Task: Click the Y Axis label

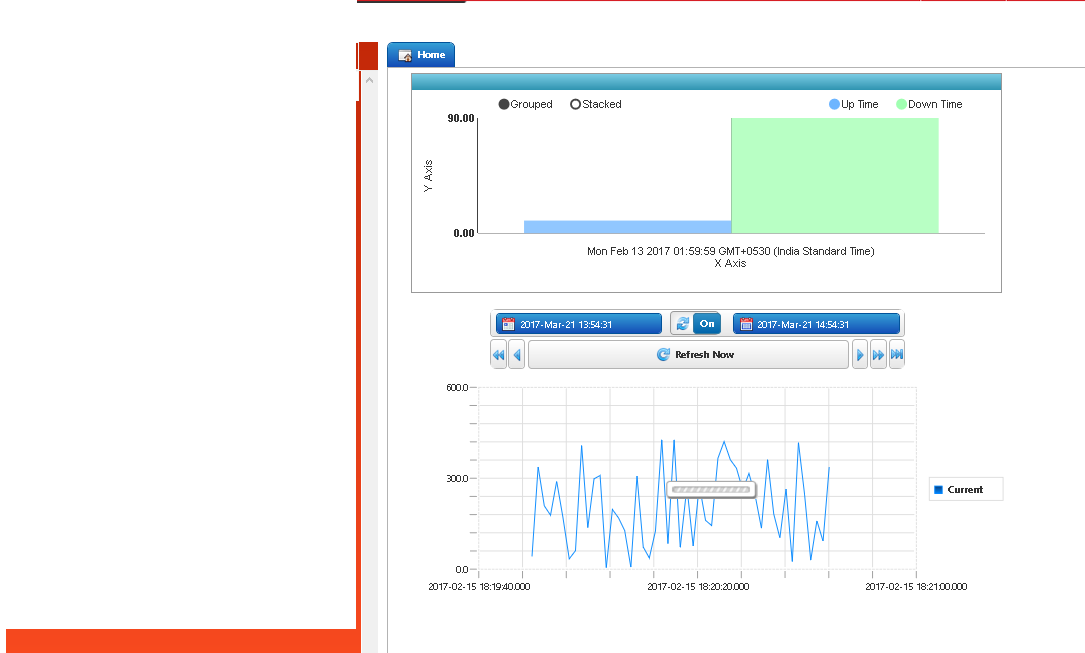Action: point(428,176)
